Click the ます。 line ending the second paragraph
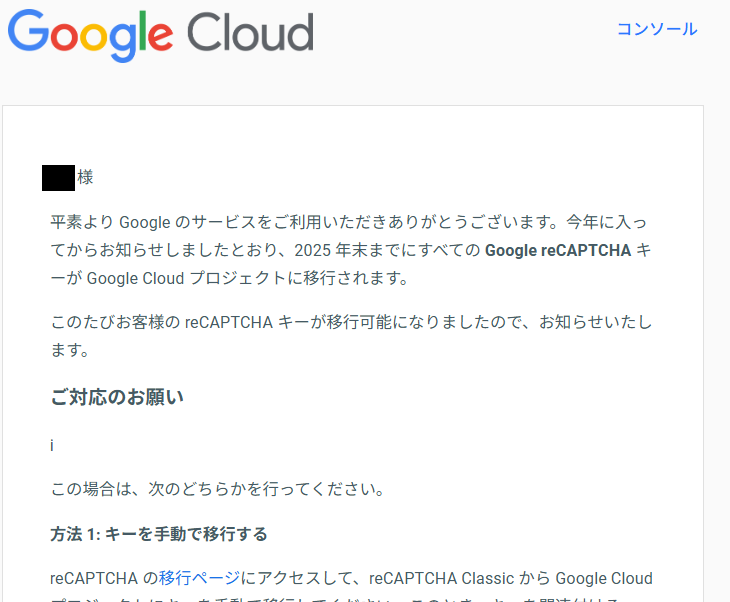Screen dimensions: 730x602 tap(70, 350)
